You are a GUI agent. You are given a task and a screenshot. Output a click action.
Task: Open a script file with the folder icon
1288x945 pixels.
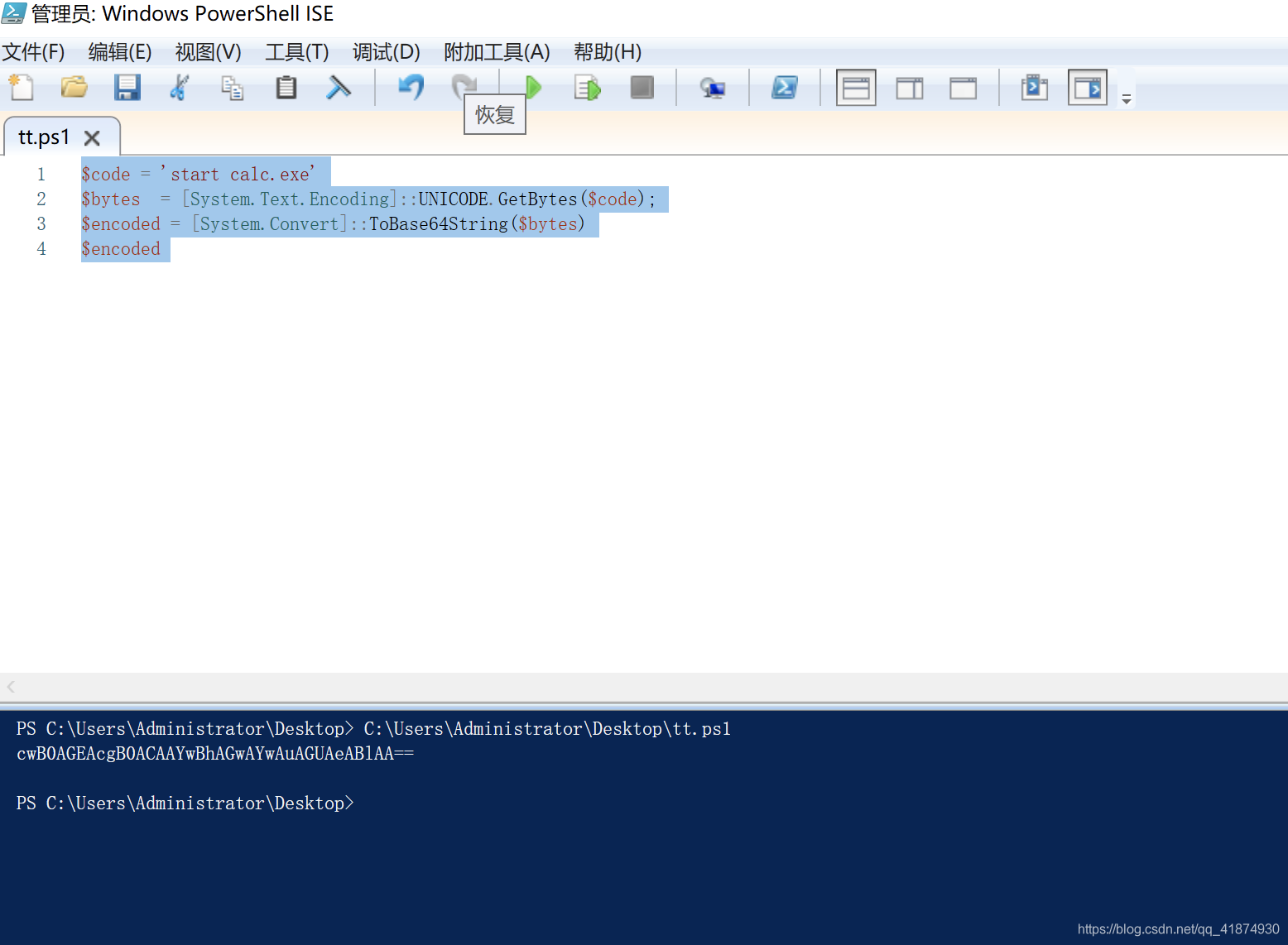coord(74,88)
